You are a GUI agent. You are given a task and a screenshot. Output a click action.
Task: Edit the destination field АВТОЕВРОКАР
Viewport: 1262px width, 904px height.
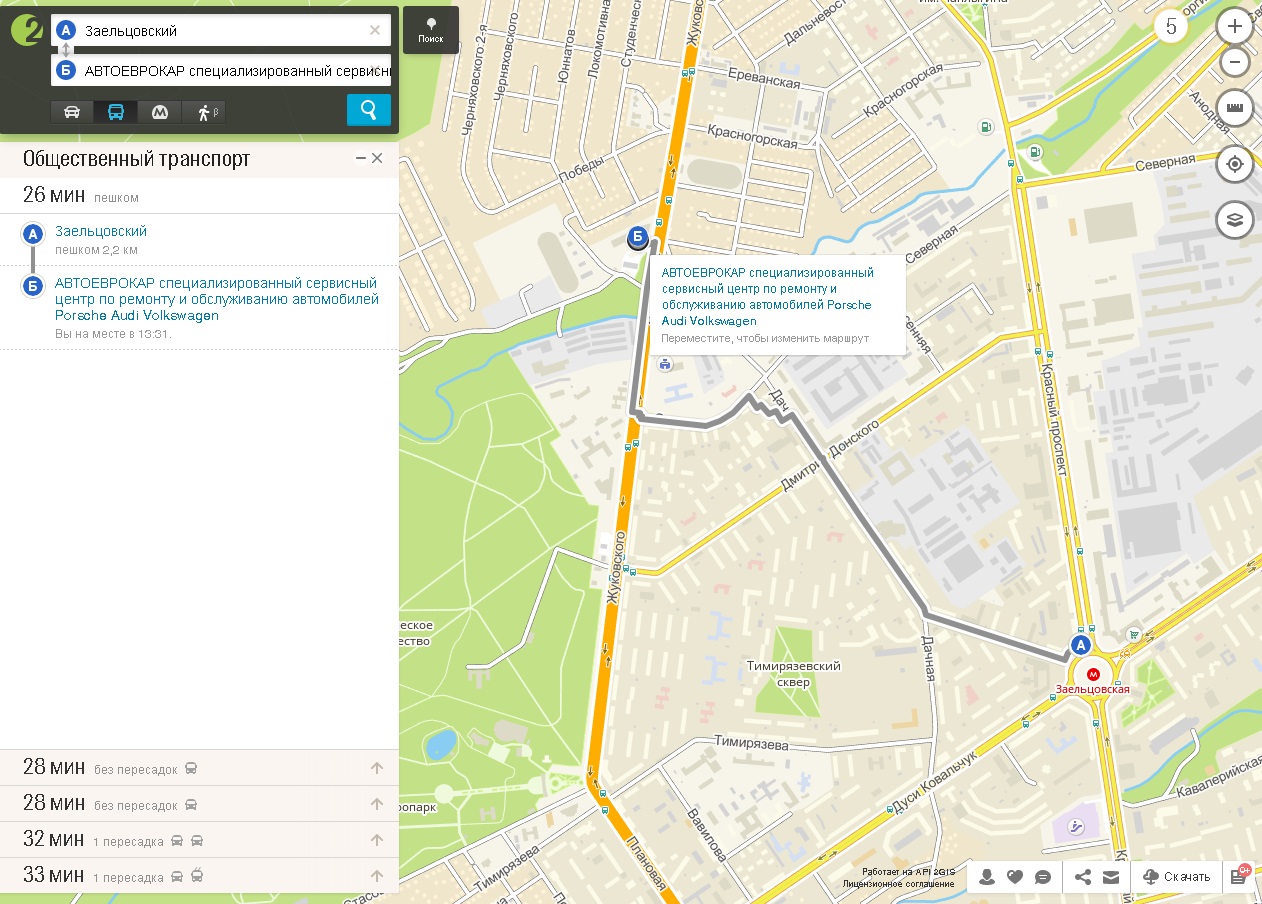[x=220, y=71]
